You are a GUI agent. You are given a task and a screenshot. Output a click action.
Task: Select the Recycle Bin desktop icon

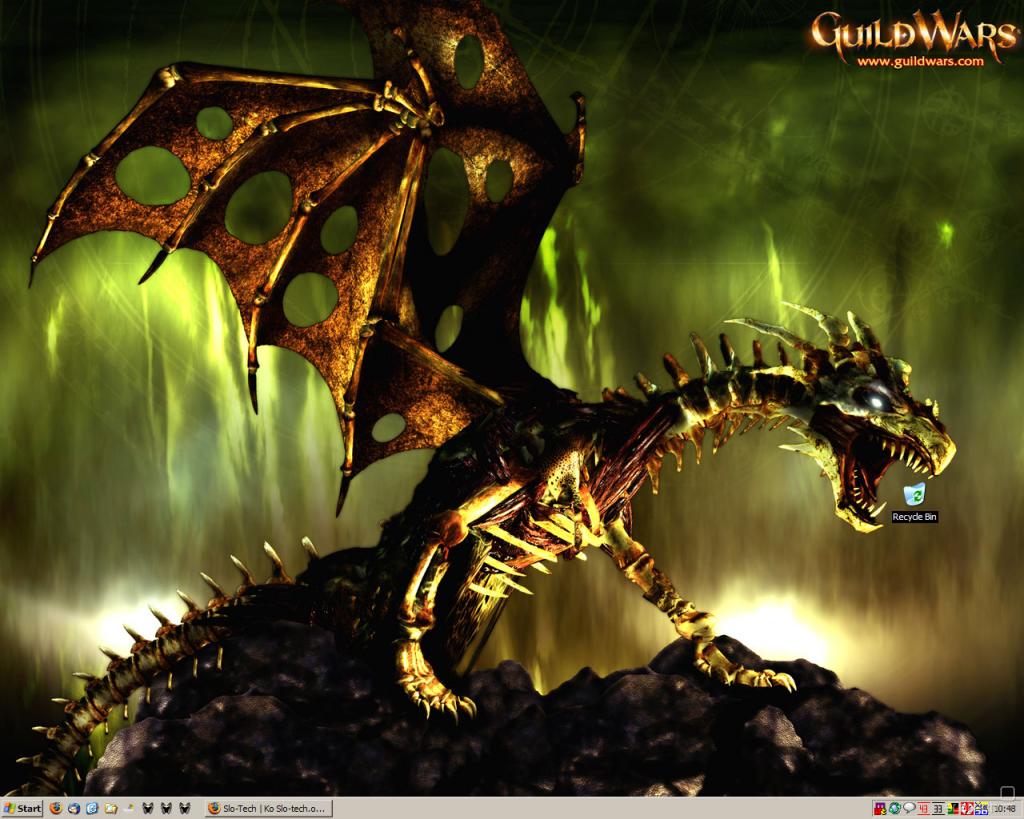point(914,494)
